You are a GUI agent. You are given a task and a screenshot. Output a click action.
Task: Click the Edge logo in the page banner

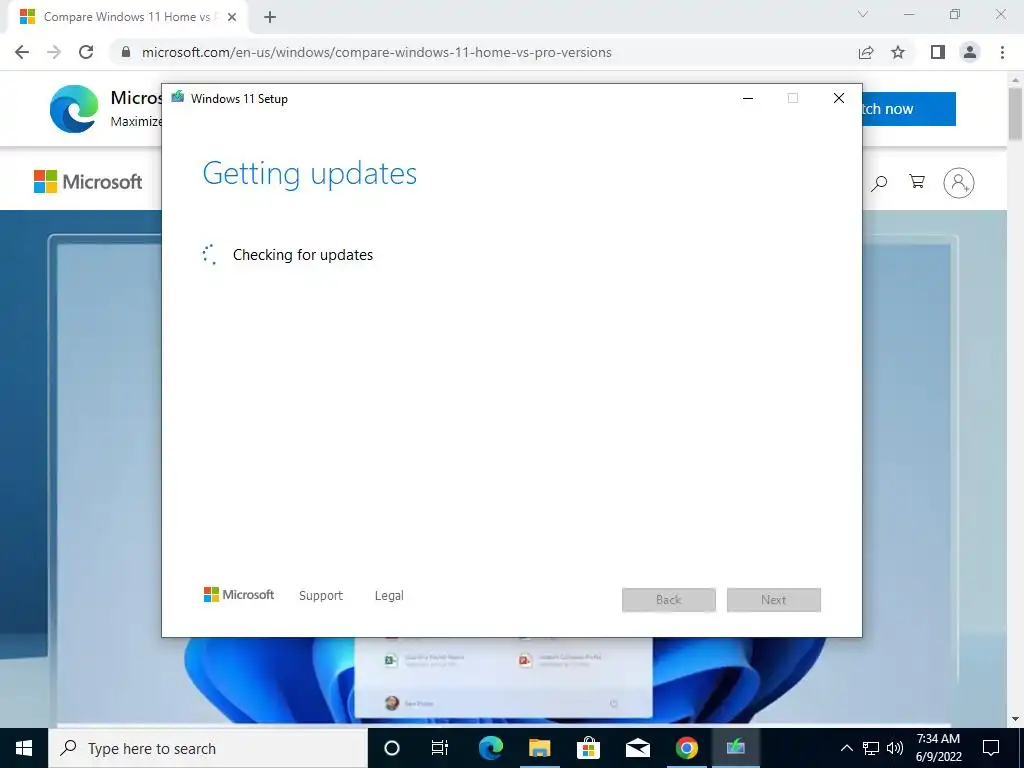[74, 109]
